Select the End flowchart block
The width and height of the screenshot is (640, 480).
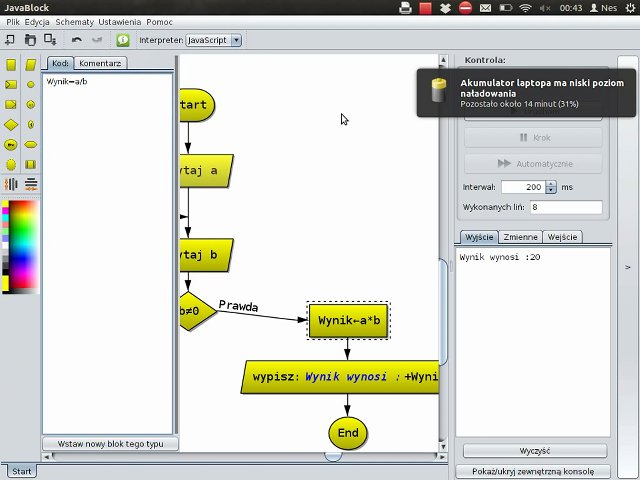coord(348,433)
